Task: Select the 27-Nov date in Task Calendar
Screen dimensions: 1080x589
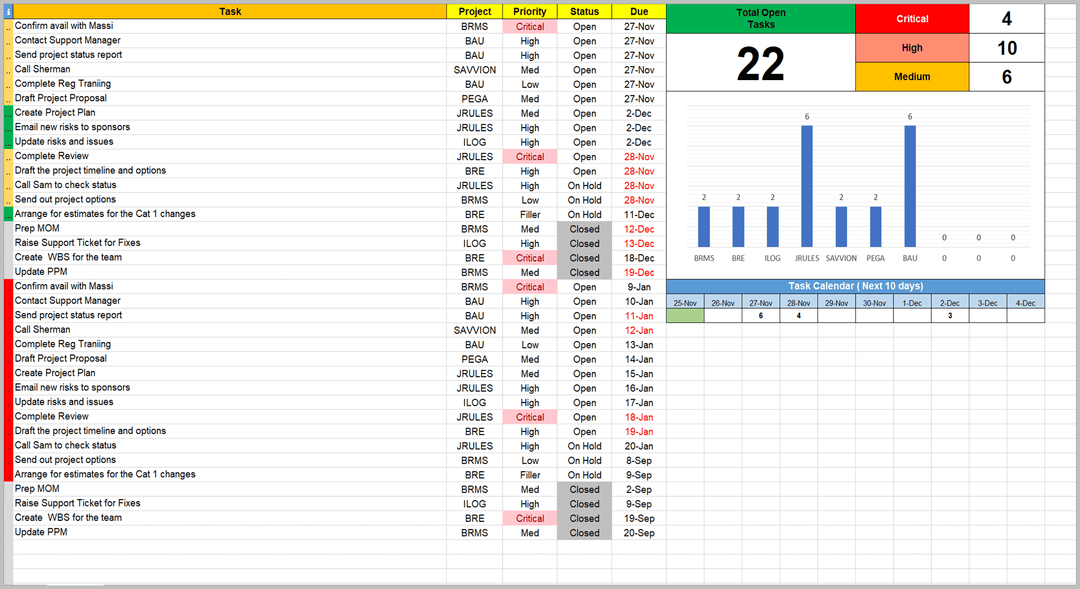Action: coord(761,302)
